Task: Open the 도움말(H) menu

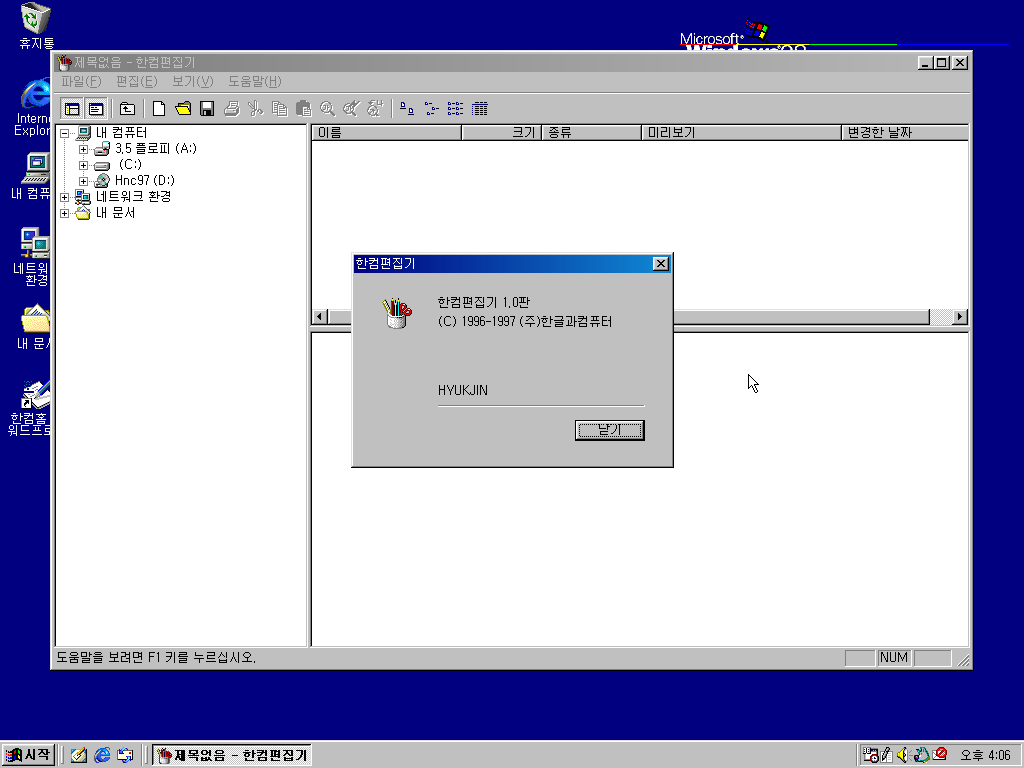Action: click(x=255, y=82)
